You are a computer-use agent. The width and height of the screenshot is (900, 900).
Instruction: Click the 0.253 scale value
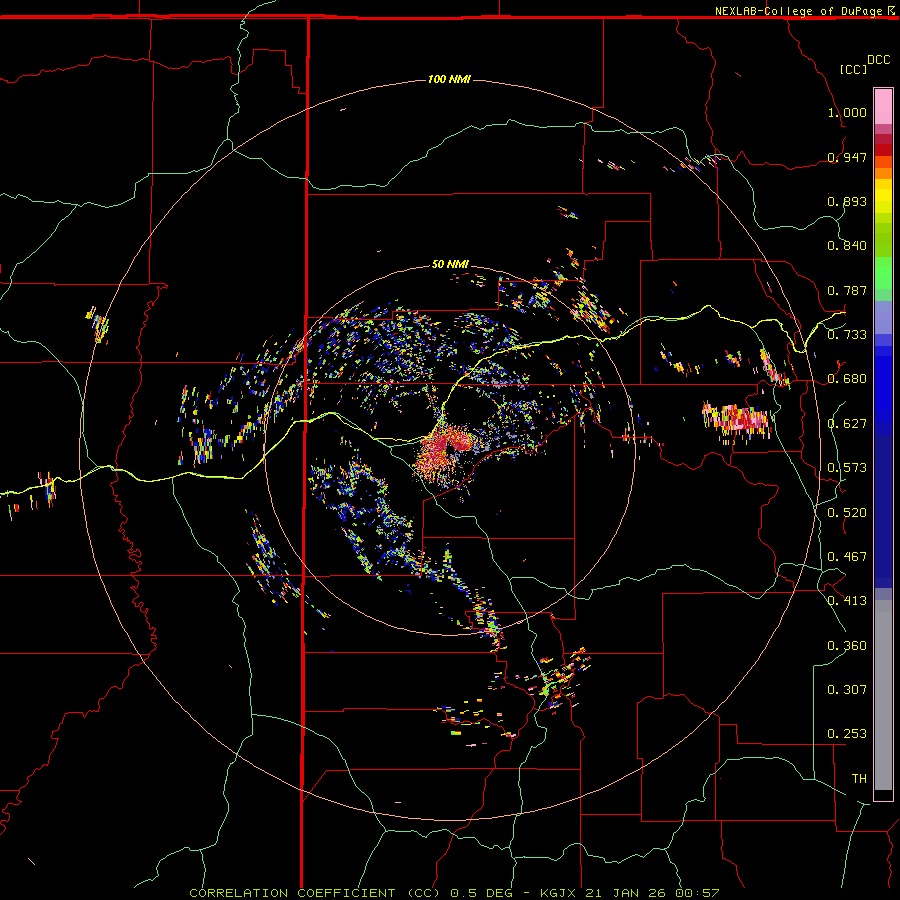point(847,734)
